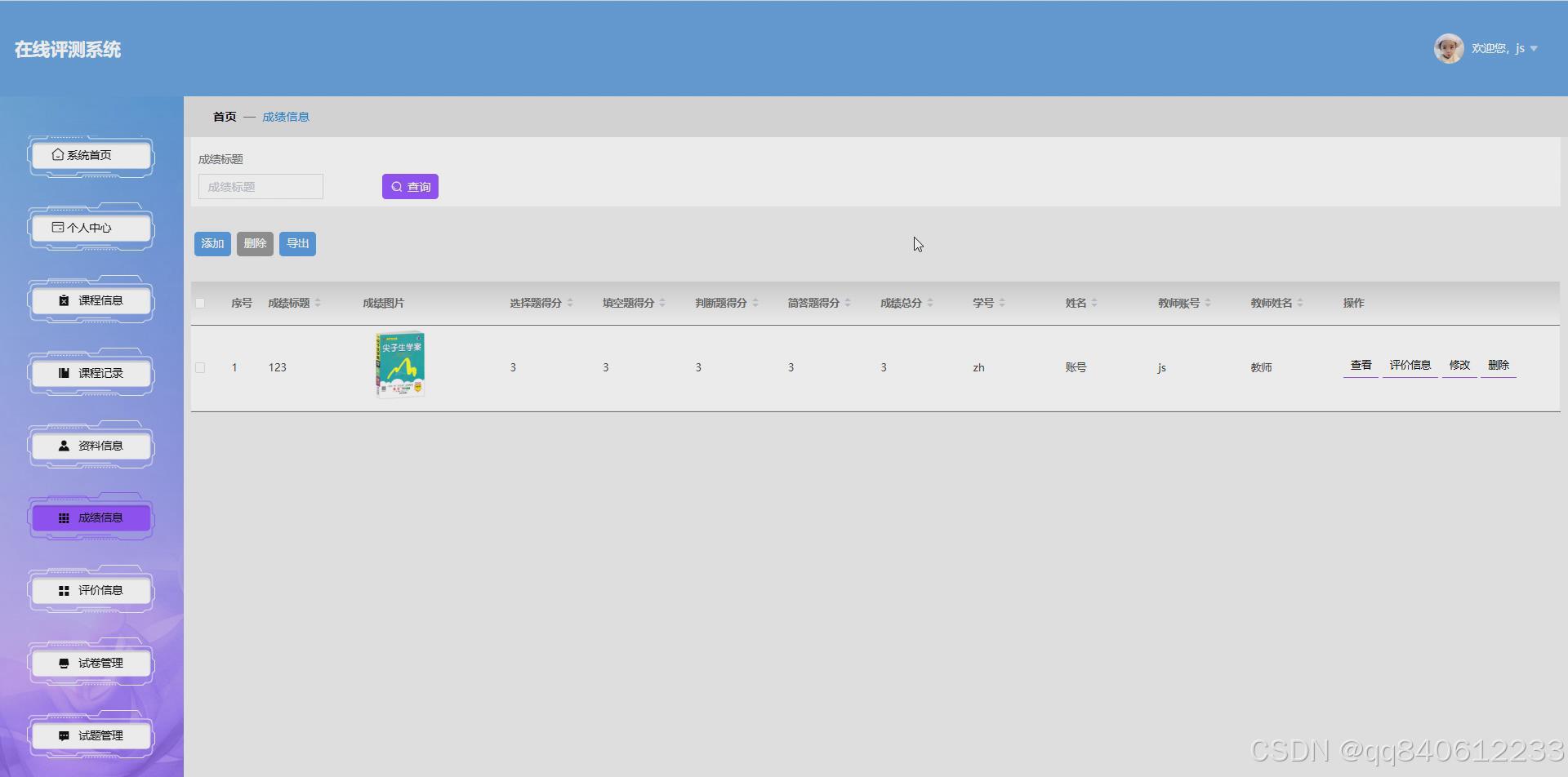Click the magnifier icon on 查询 button

[396, 187]
